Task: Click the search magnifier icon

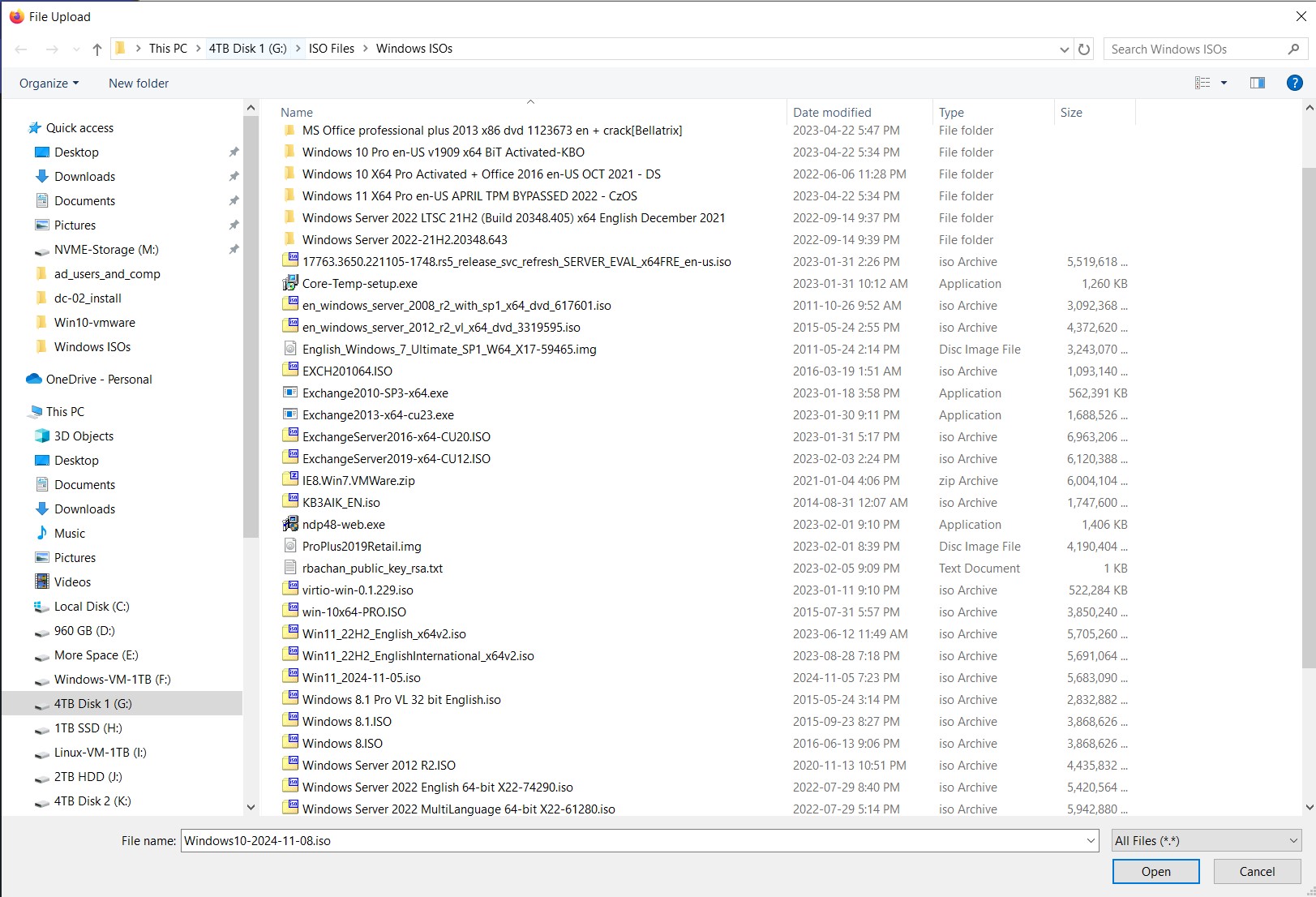Action: point(1293,49)
